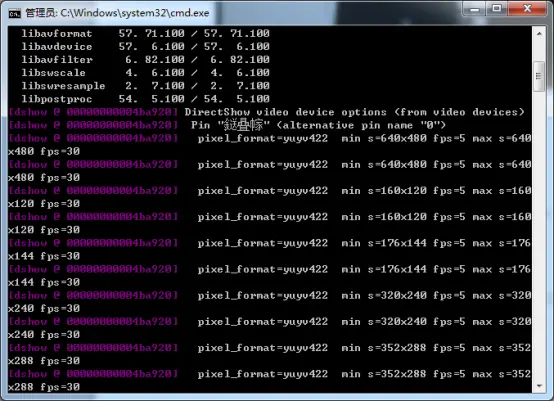Click the libswscale version line
554x401 pixels.
point(146,73)
